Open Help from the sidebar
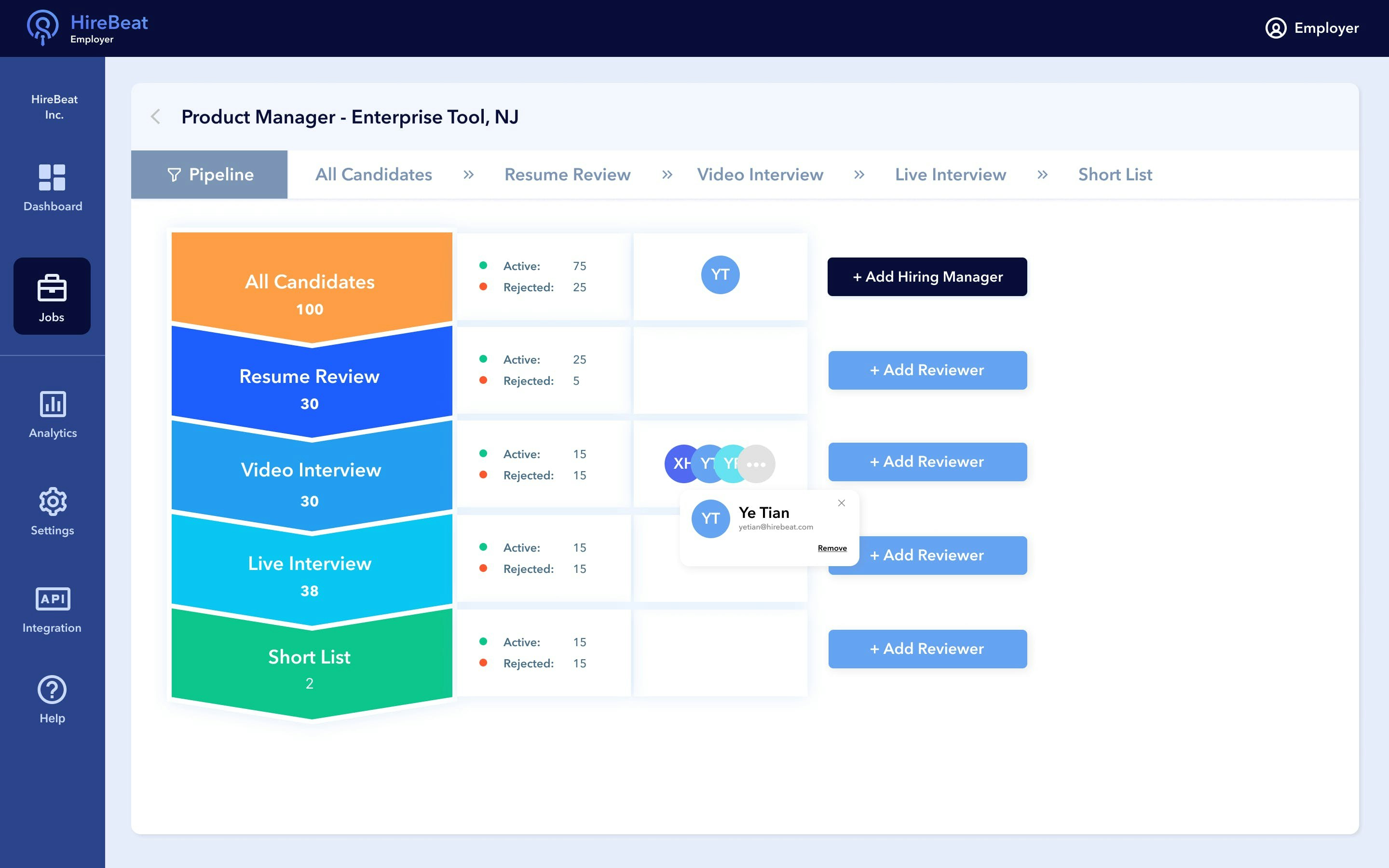The width and height of the screenshot is (1389, 868). [x=52, y=700]
